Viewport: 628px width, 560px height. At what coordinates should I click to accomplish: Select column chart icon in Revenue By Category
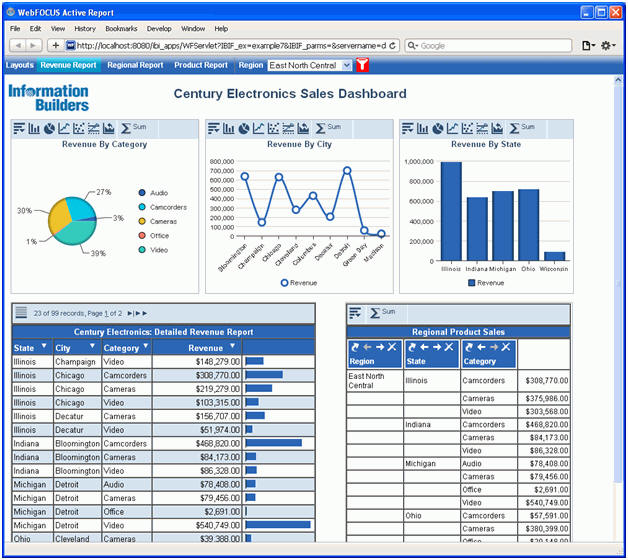click(x=34, y=128)
